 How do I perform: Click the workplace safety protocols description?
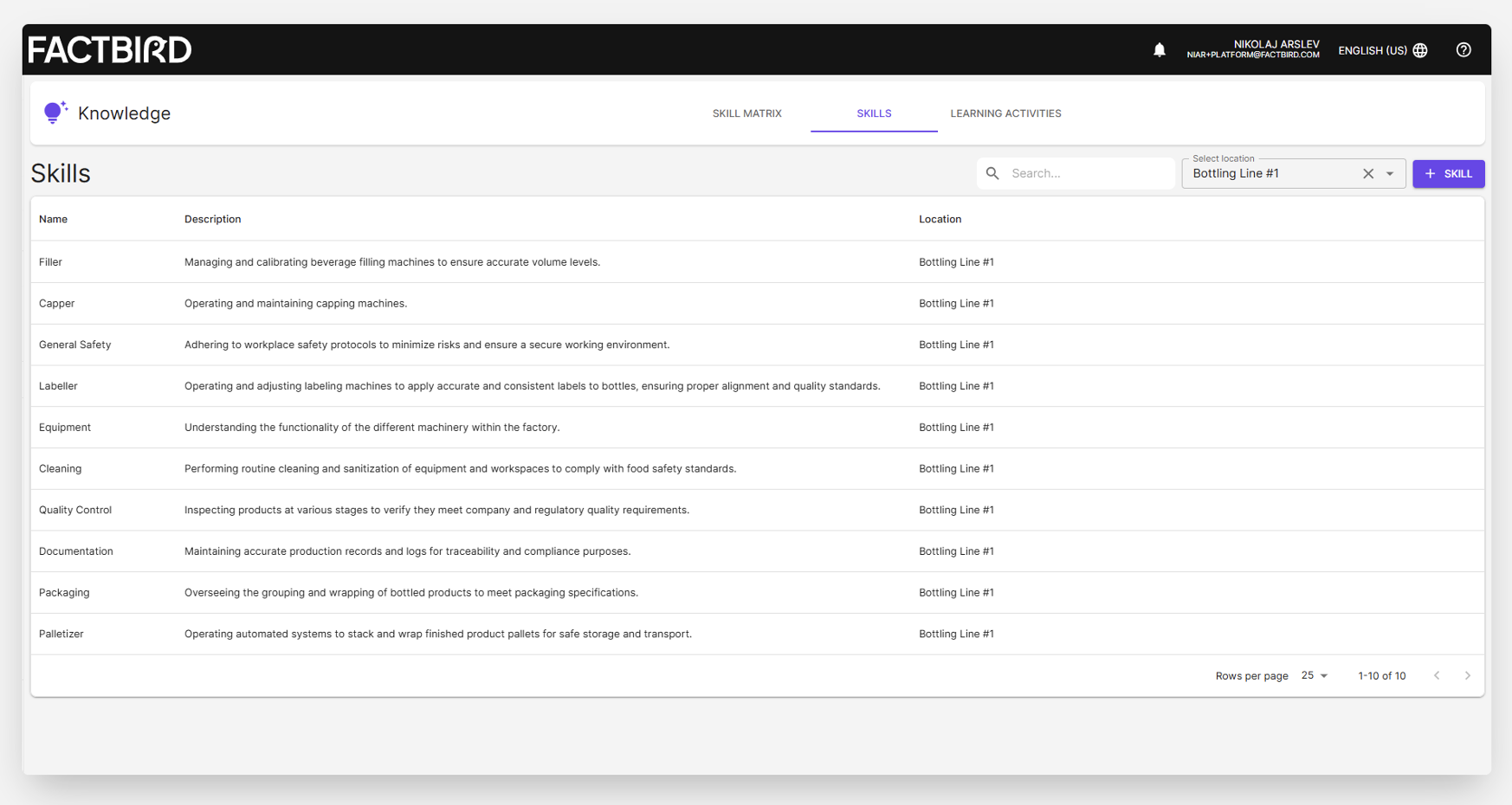[427, 345]
